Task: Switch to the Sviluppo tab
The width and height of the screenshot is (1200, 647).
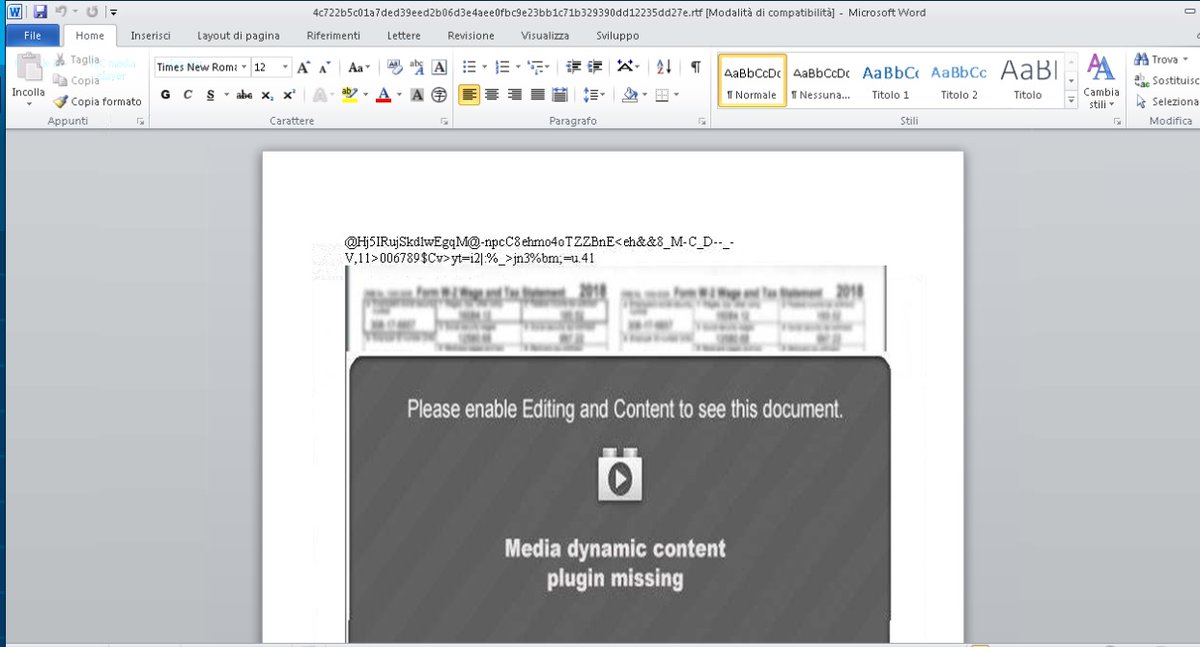Action: tap(617, 36)
